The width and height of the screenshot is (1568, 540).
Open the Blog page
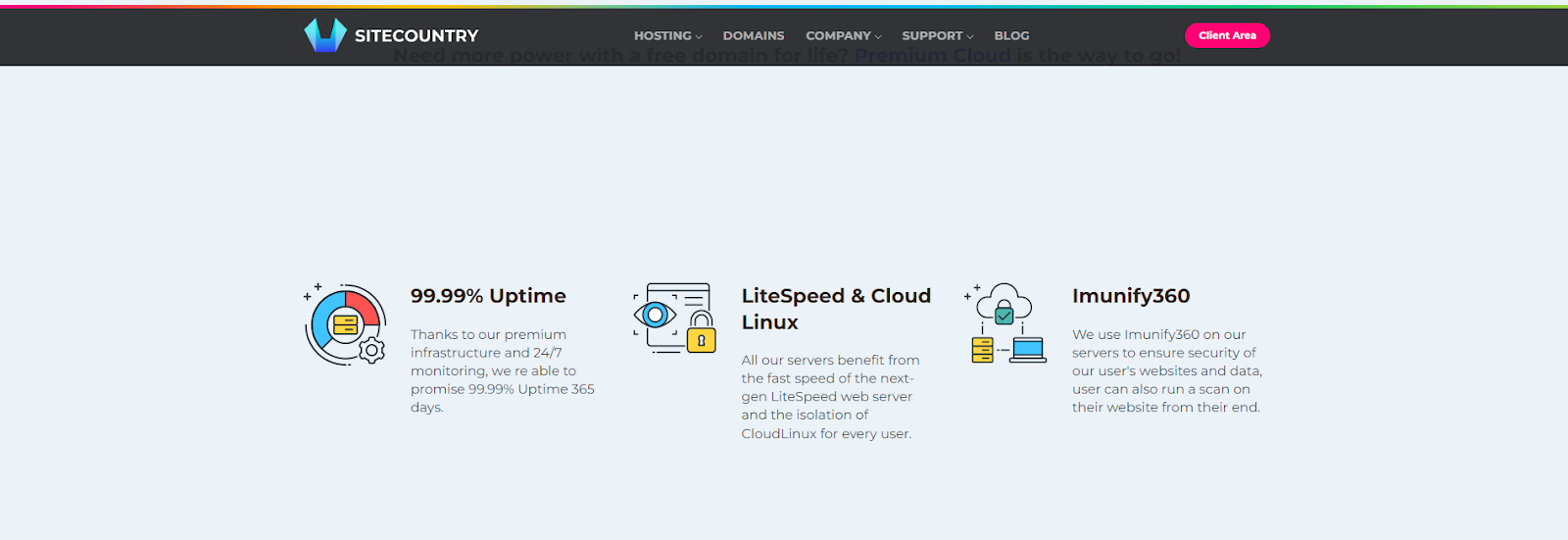pyautogui.click(x=1011, y=36)
